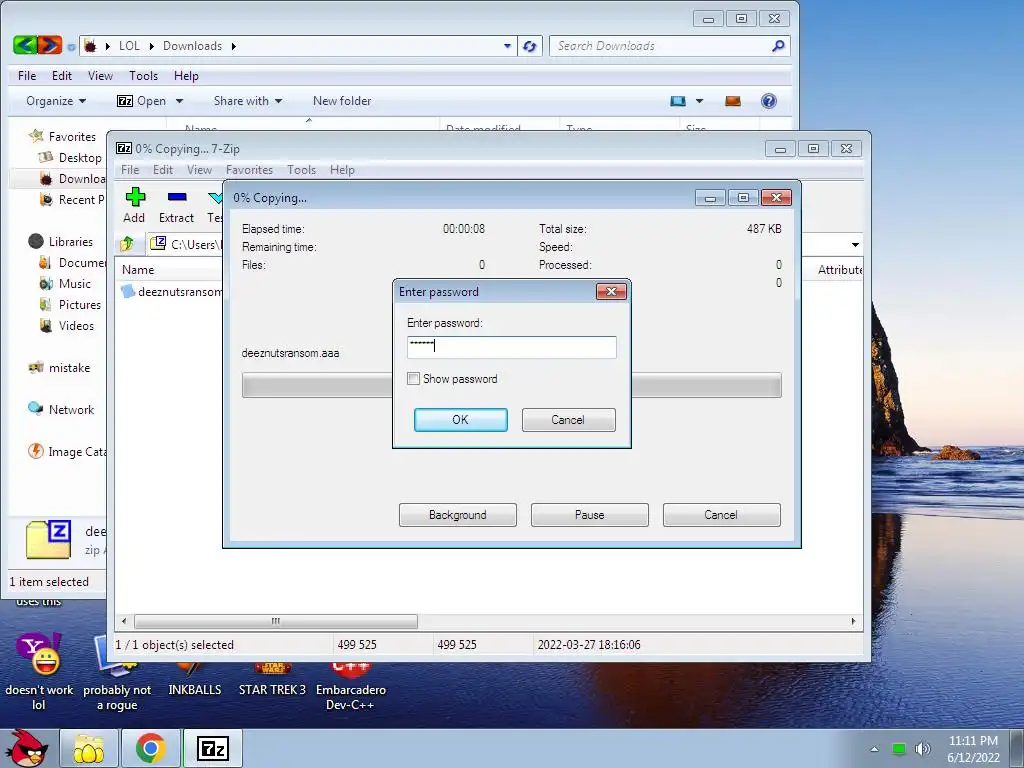1024x768 pixels.
Task: Click LOL in Explorer breadcrumb path
Action: tap(129, 46)
